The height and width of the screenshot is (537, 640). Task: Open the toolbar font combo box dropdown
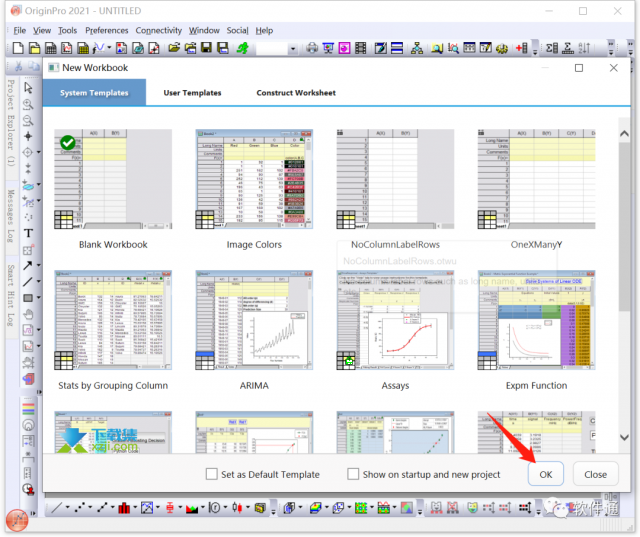(x=293, y=49)
